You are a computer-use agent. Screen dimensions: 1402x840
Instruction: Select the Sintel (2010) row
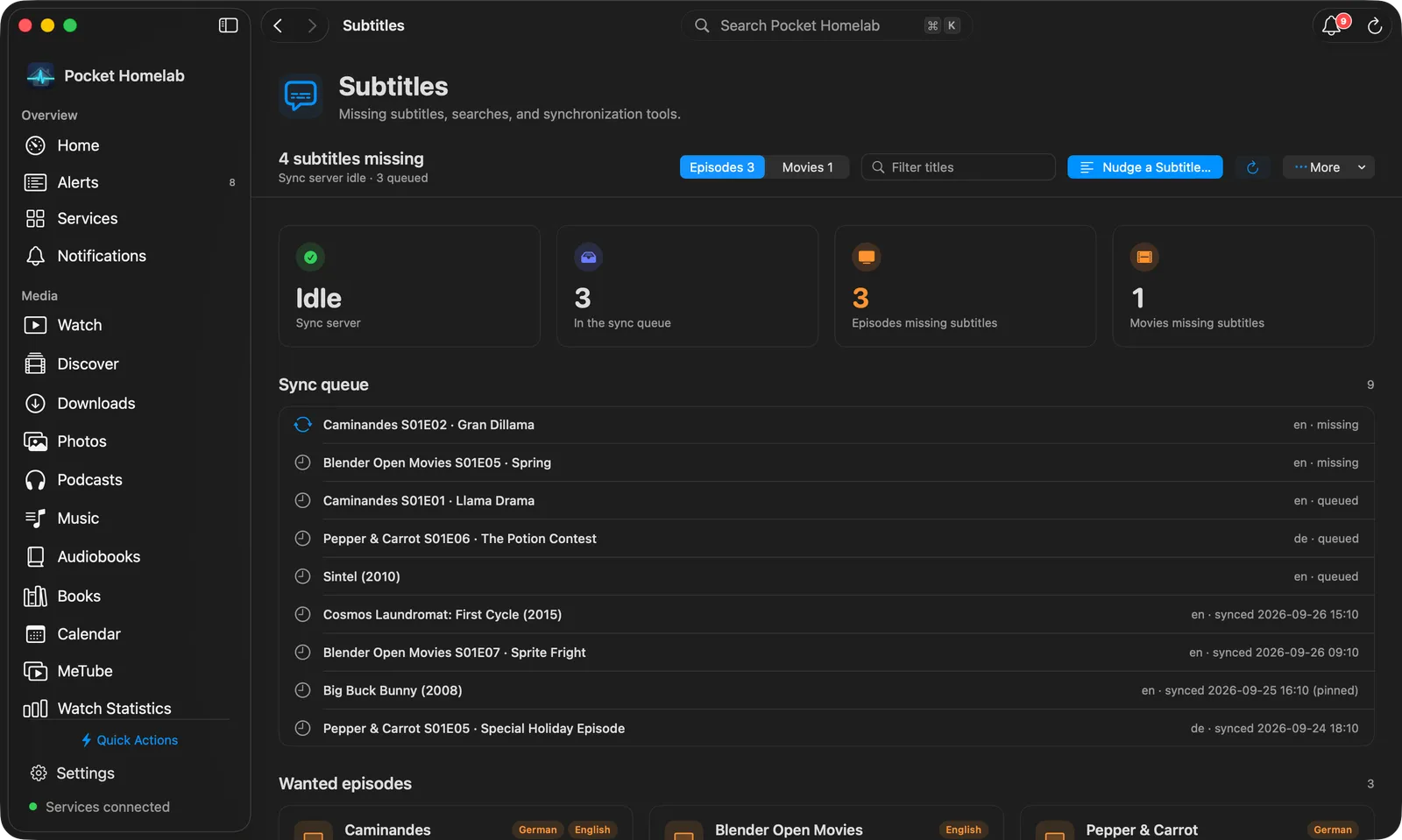click(826, 576)
